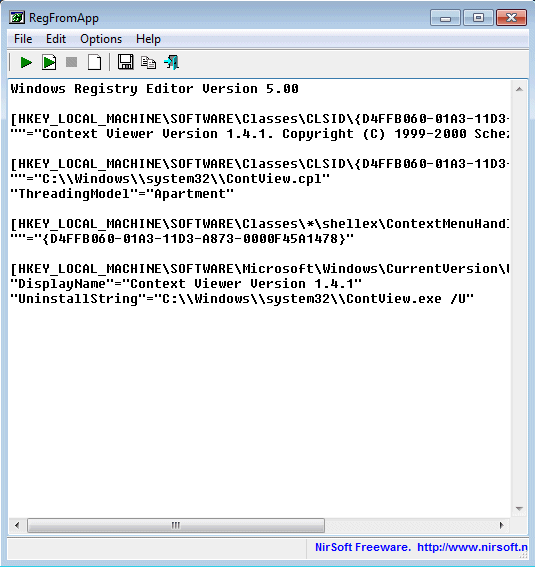This screenshot has width=535, height=567.
Task: Click the green Start tracing play icon
Action: point(26,63)
